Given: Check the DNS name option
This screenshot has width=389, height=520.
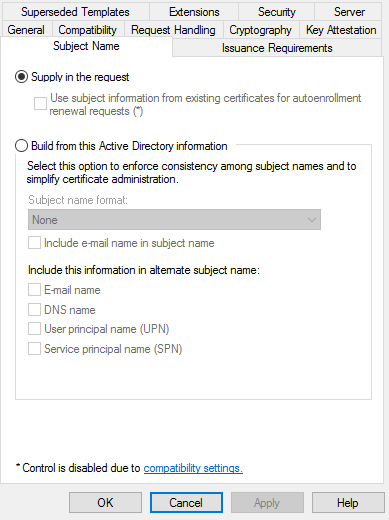Looking at the screenshot, I should [x=34, y=310].
